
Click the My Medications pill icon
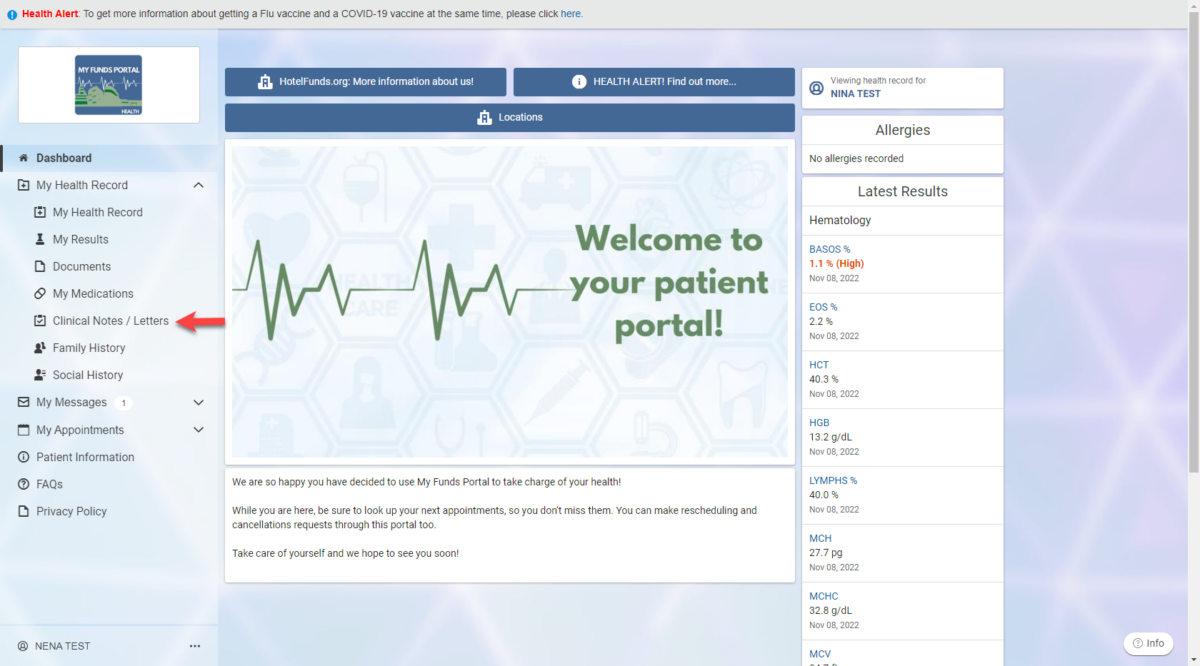(40, 293)
